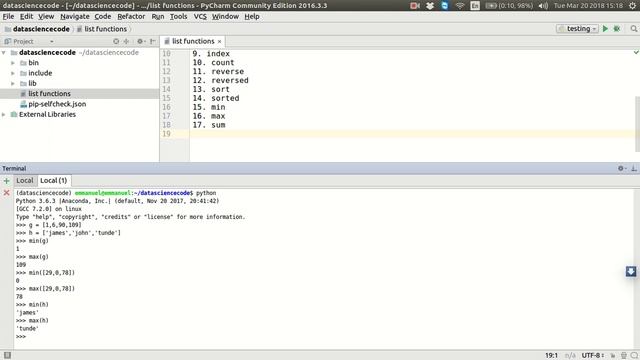Open the system power menu
The height and width of the screenshot is (360, 640).
click(633, 6)
